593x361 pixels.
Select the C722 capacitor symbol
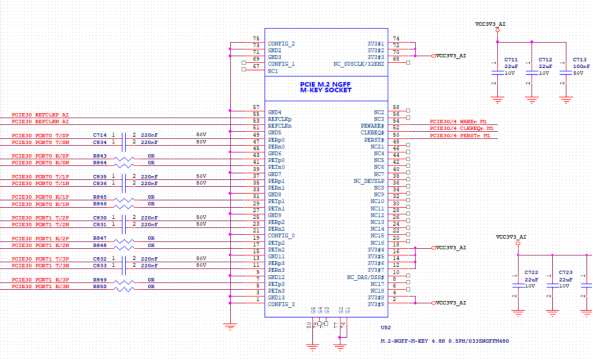(518, 286)
